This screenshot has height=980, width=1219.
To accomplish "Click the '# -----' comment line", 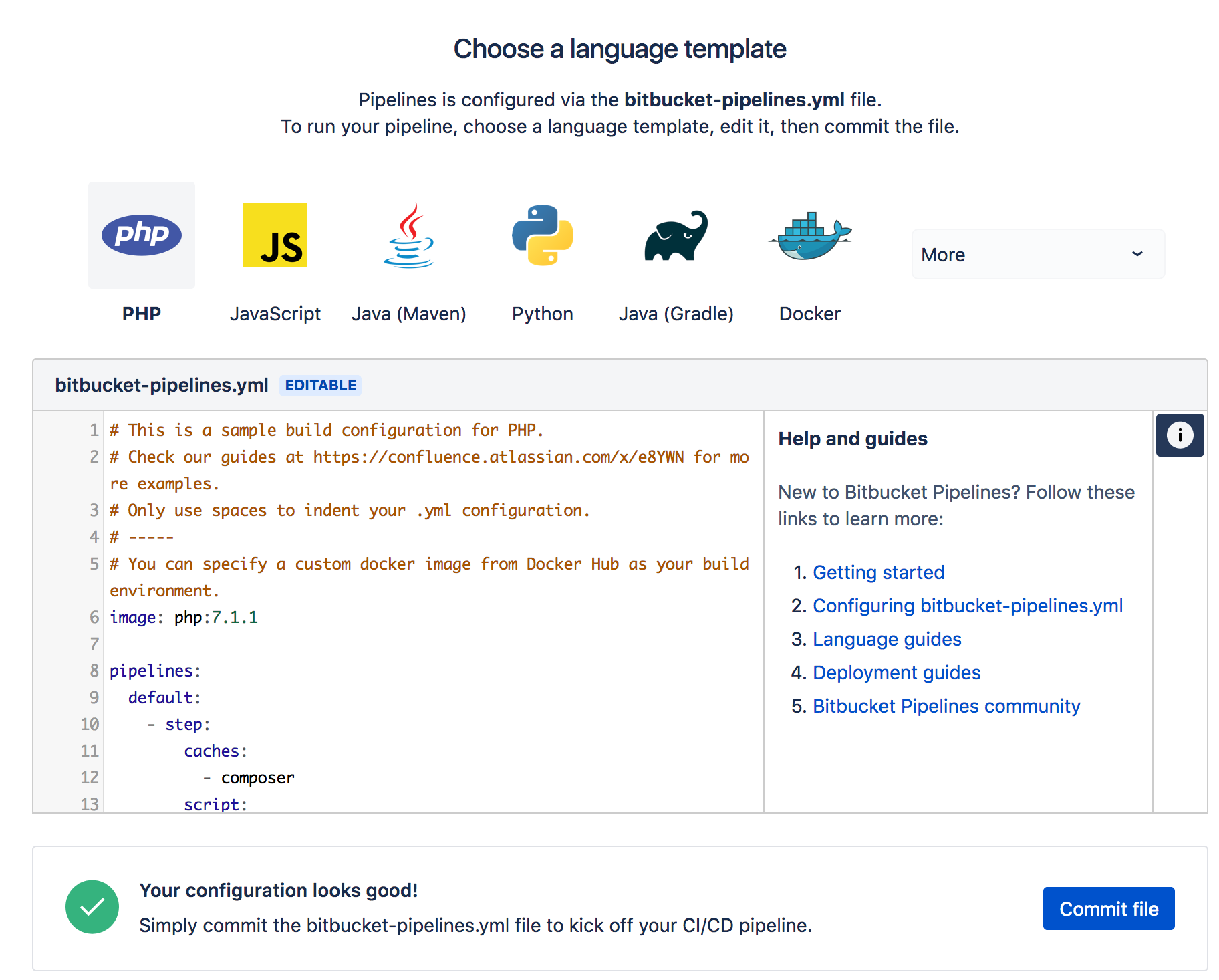I will pos(142,537).
